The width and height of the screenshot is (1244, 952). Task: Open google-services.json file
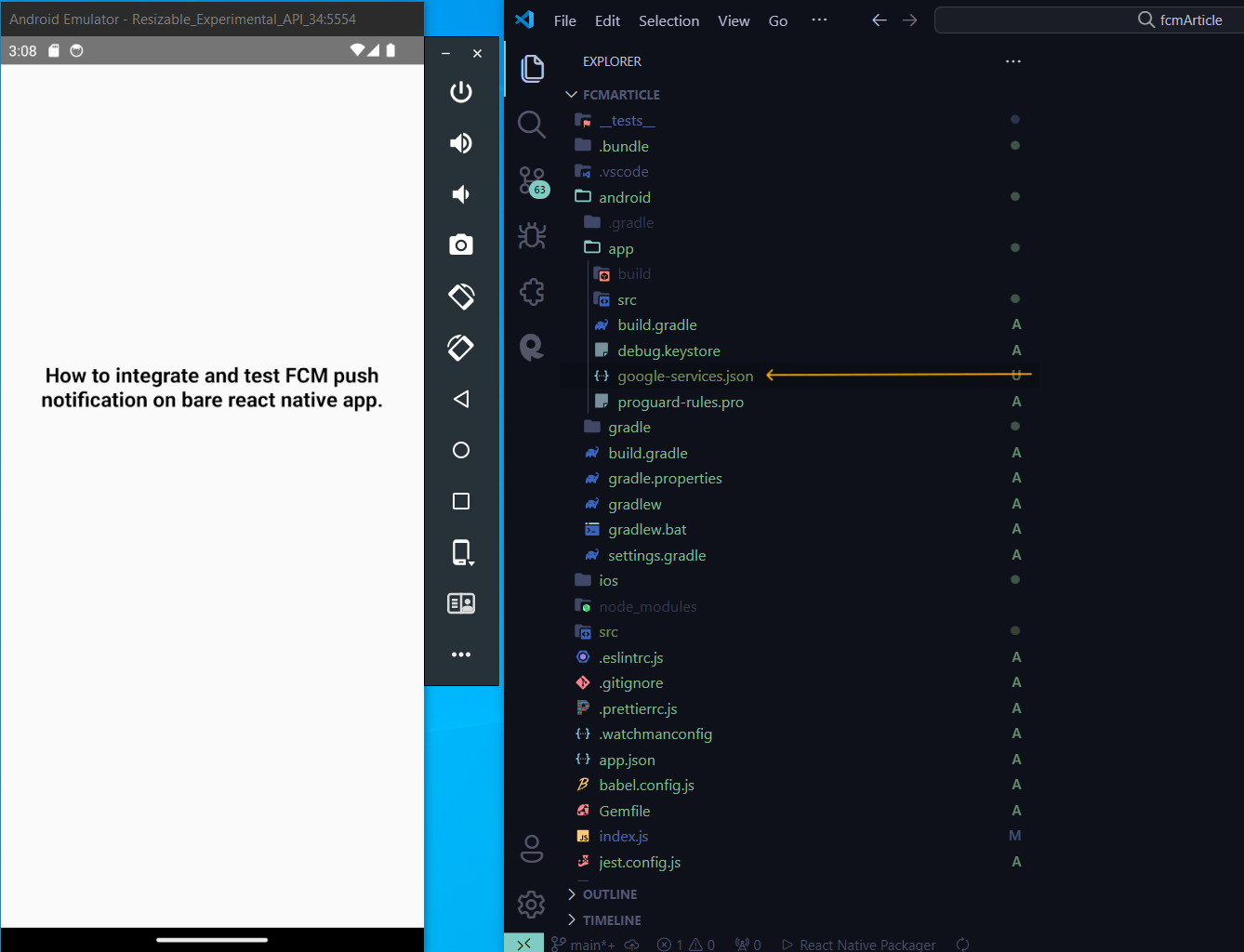pyautogui.click(x=800, y=377)
